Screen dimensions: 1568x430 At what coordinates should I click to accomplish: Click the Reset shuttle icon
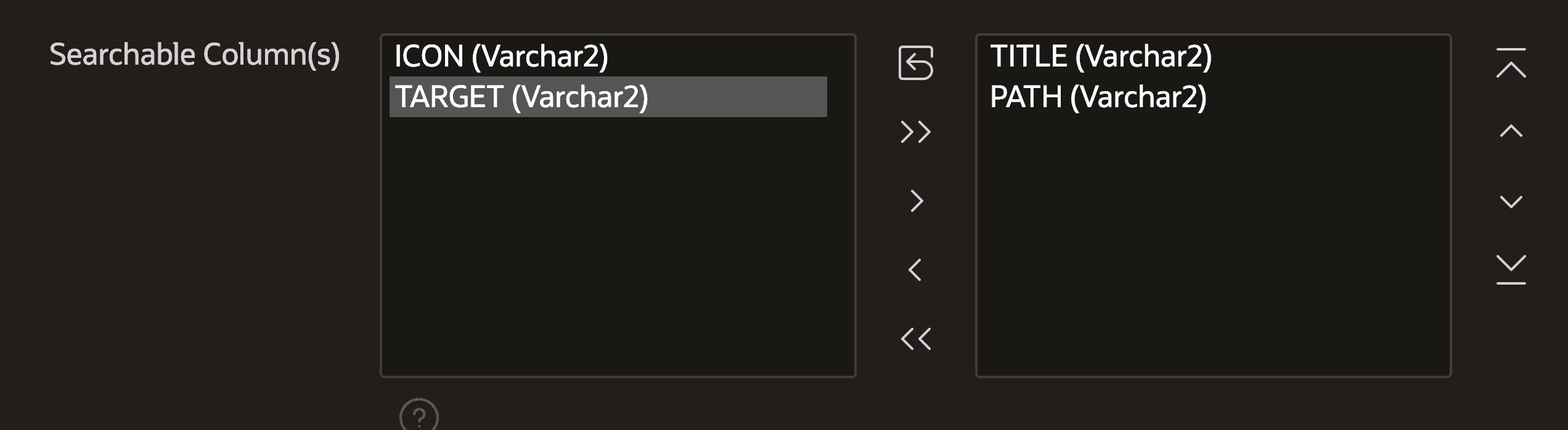point(915,63)
